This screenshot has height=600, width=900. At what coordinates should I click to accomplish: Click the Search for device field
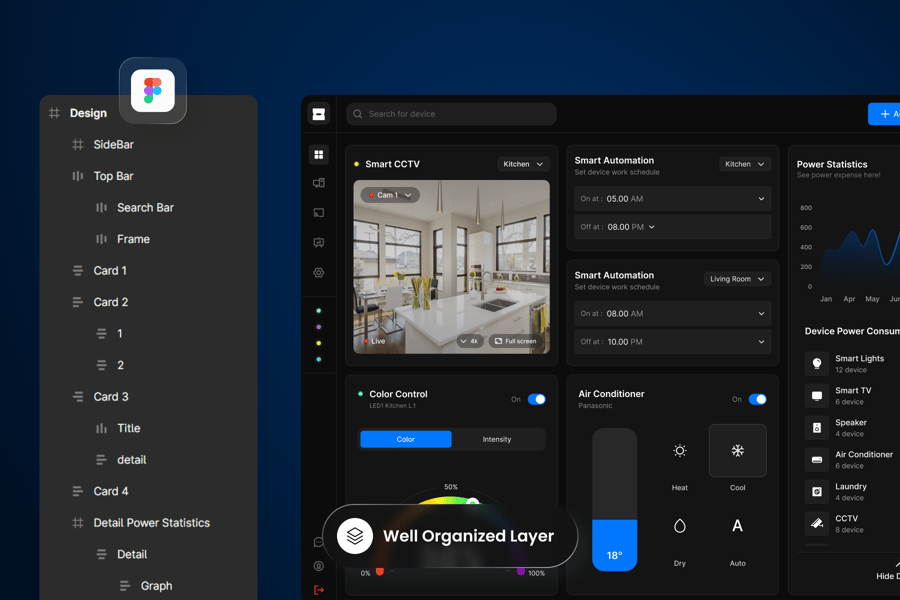tap(452, 114)
